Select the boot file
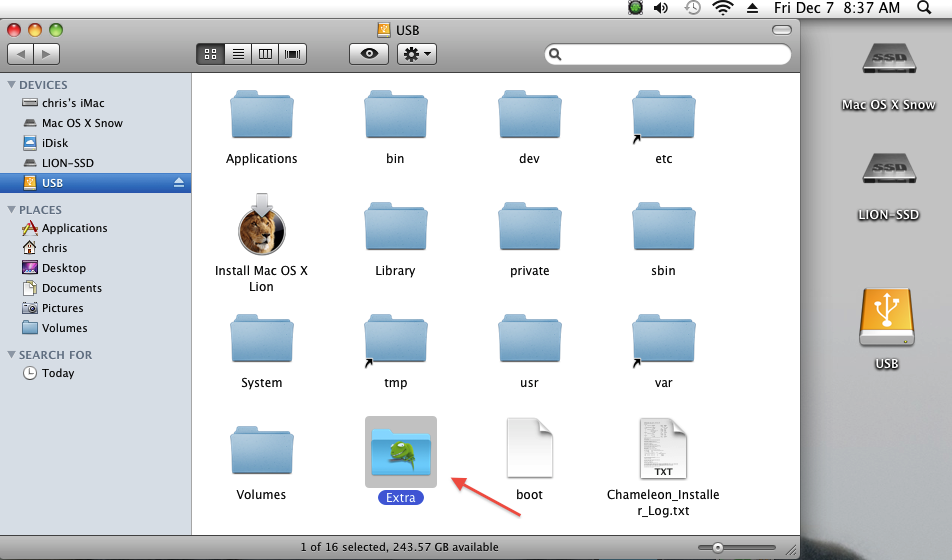The image size is (952, 560). click(x=529, y=448)
